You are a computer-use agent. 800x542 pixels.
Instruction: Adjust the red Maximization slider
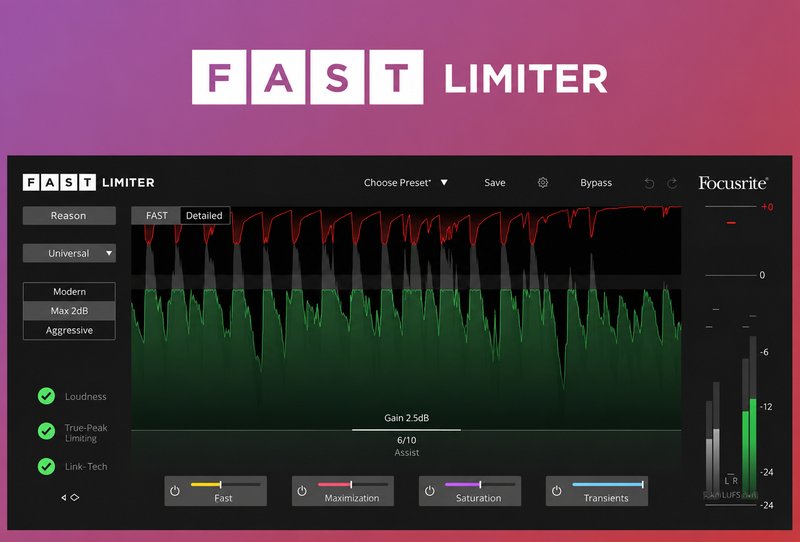[x=353, y=484]
